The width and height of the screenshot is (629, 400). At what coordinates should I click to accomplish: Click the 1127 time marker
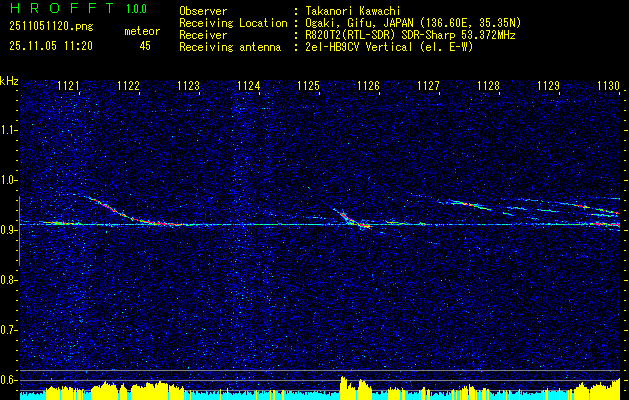click(x=428, y=86)
